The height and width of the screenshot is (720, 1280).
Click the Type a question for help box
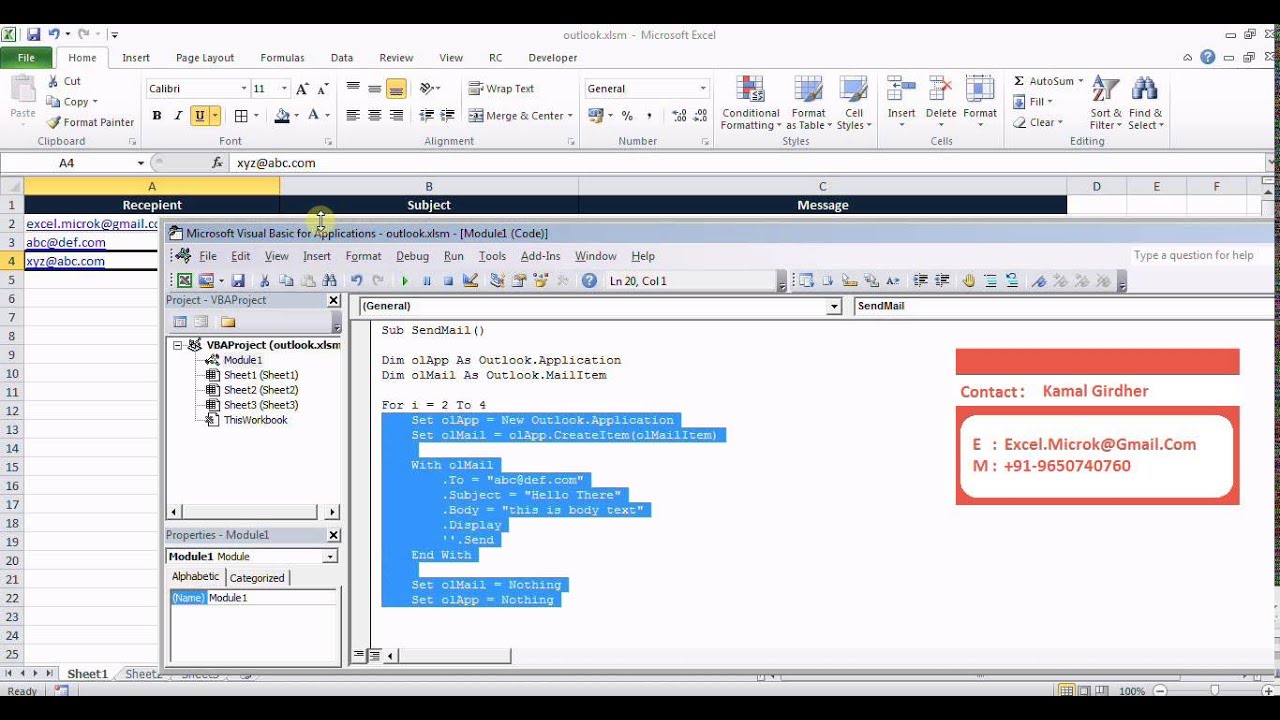(1196, 255)
